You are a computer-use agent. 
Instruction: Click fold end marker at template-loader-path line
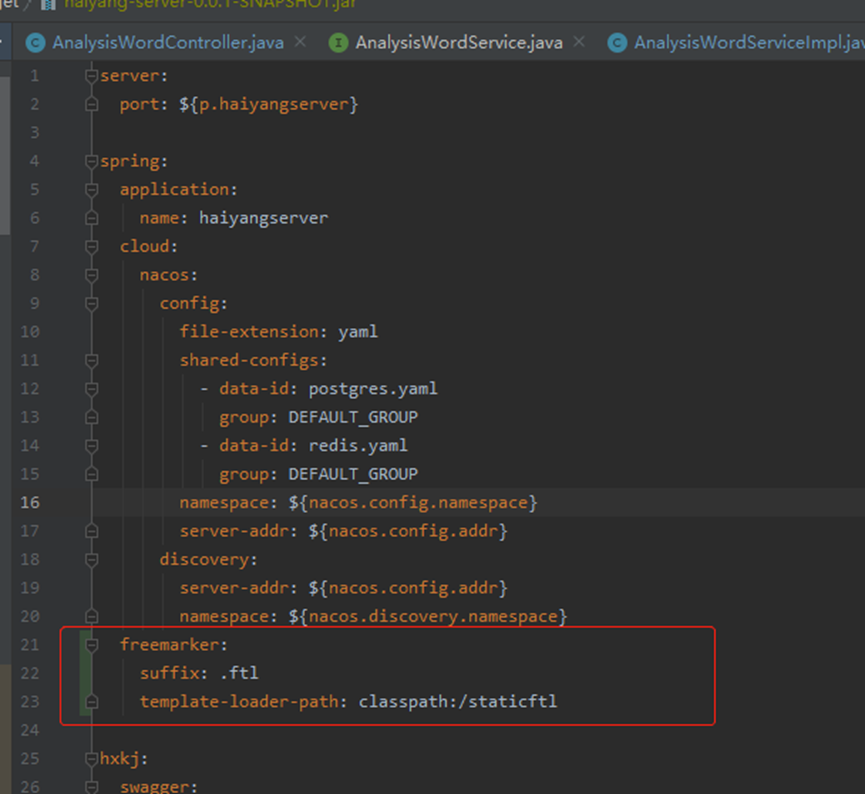(92, 702)
